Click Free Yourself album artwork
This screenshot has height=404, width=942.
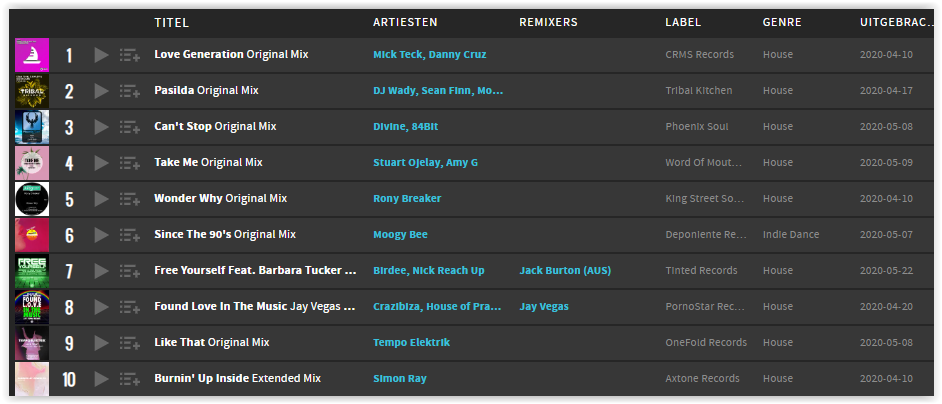32,271
